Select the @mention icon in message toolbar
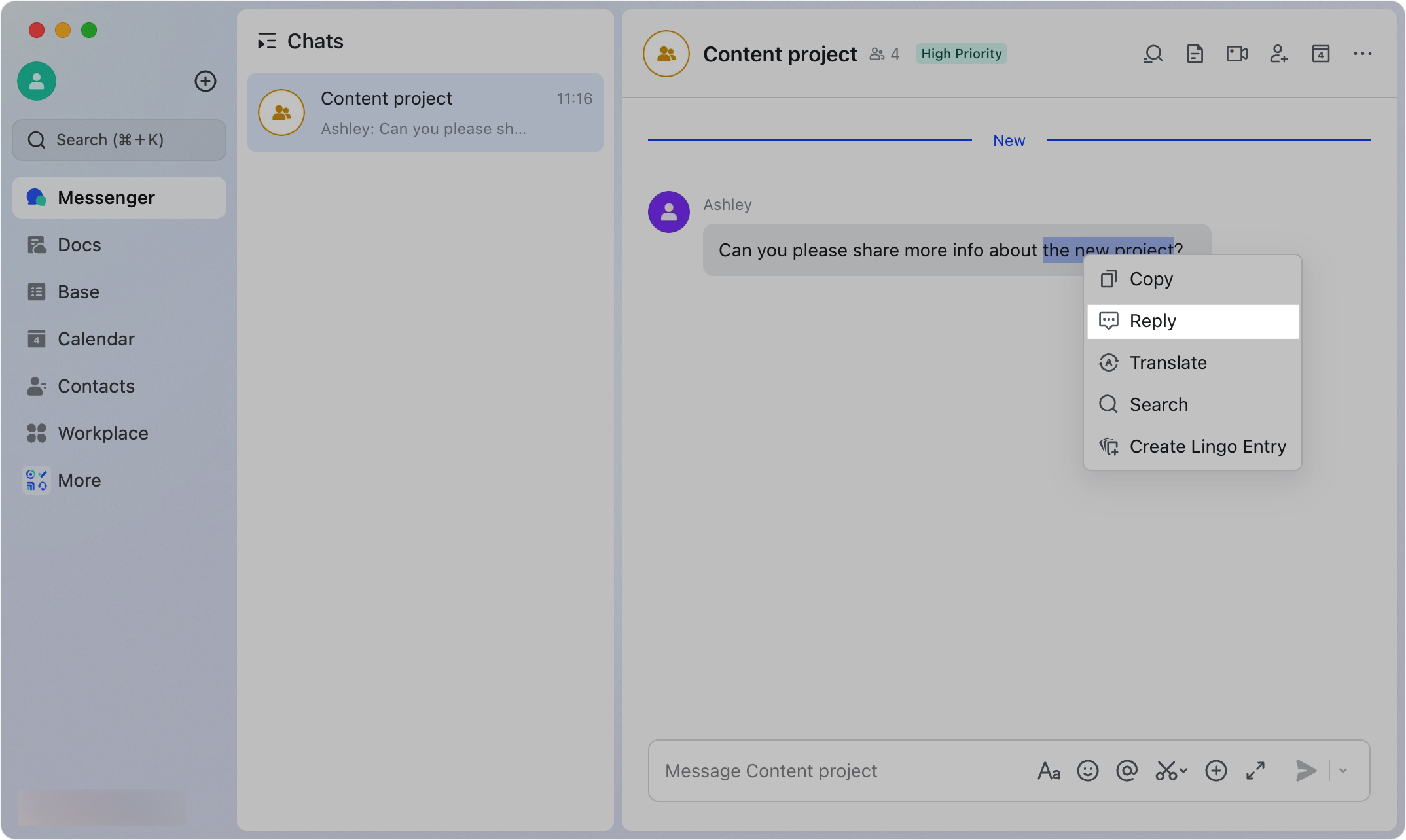Image resolution: width=1406 pixels, height=840 pixels. (x=1127, y=771)
